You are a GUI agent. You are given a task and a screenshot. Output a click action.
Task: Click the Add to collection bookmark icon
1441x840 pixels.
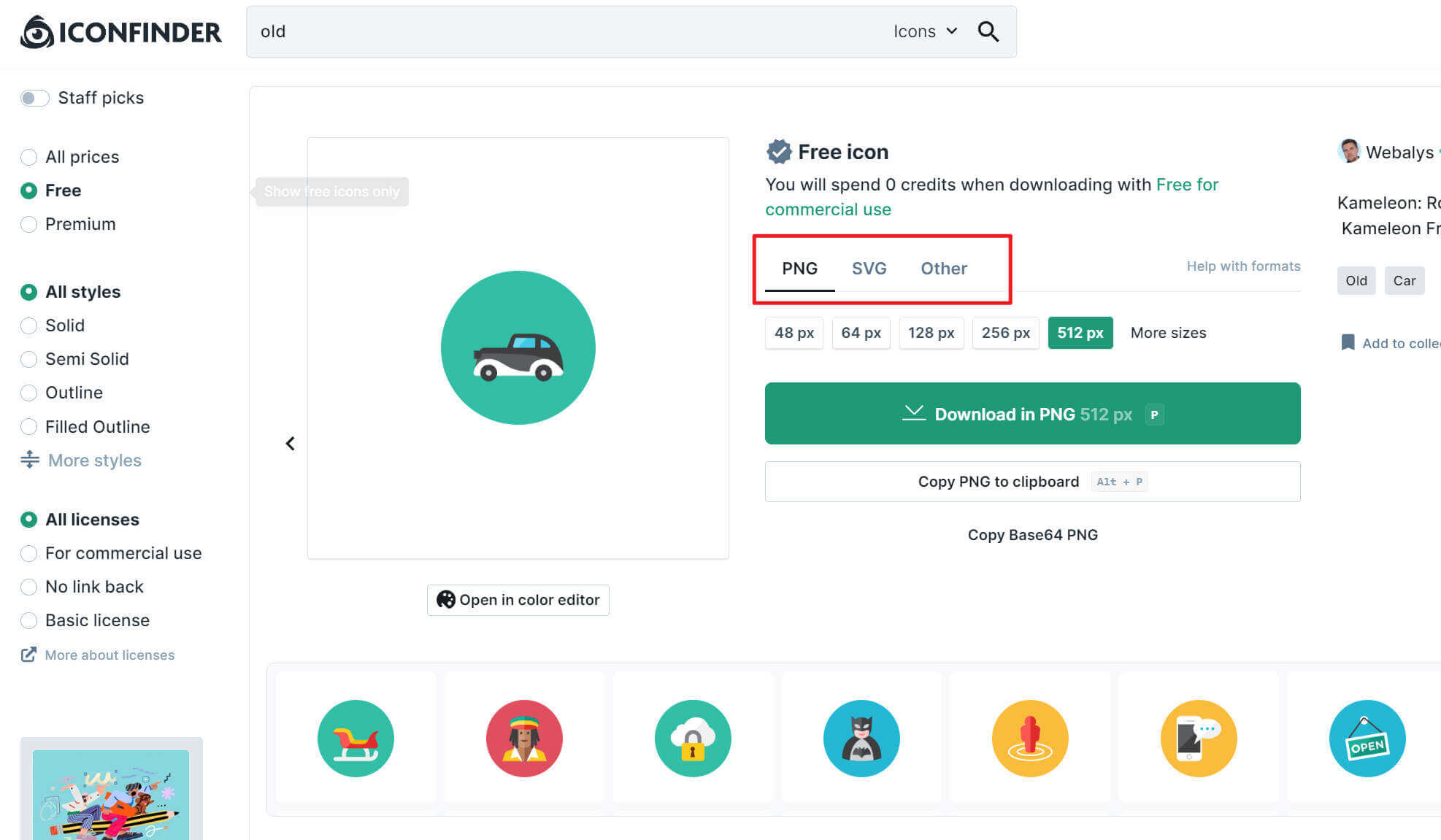coord(1347,343)
